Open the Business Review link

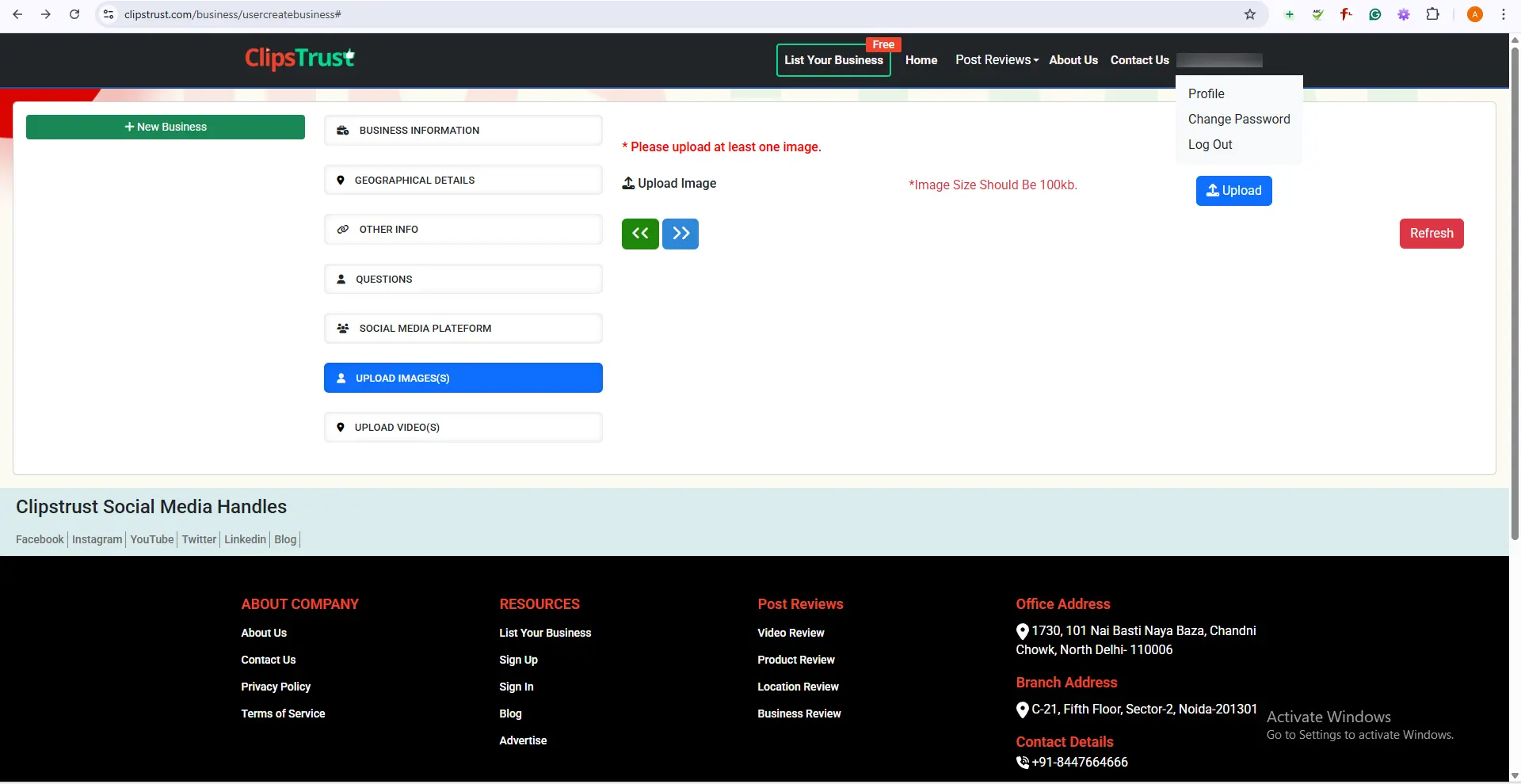(799, 714)
